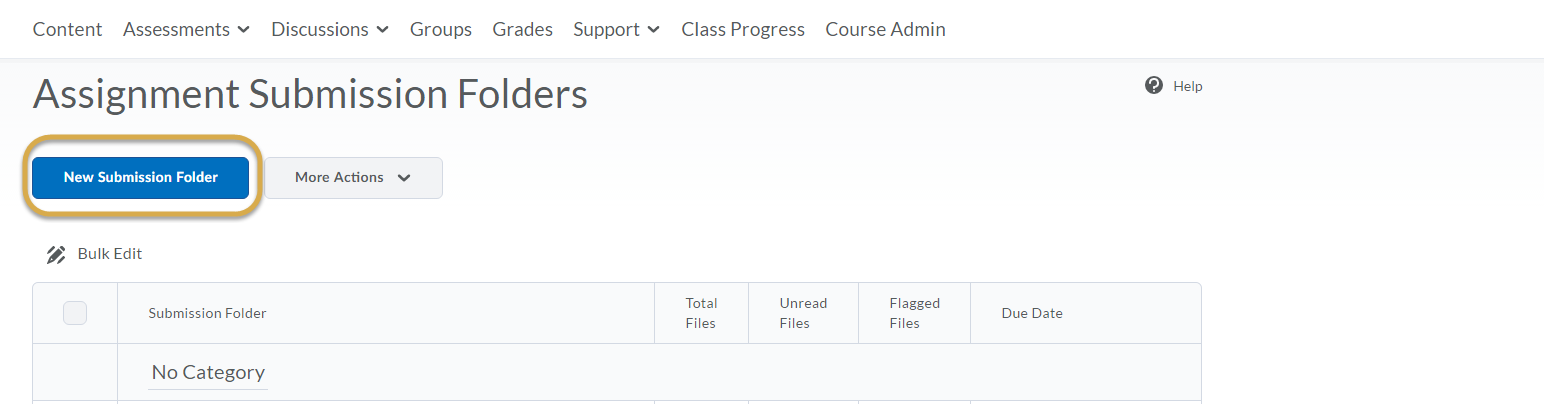The image size is (1544, 404).
Task: Click the Submission Folder column header
Action: (x=207, y=313)
